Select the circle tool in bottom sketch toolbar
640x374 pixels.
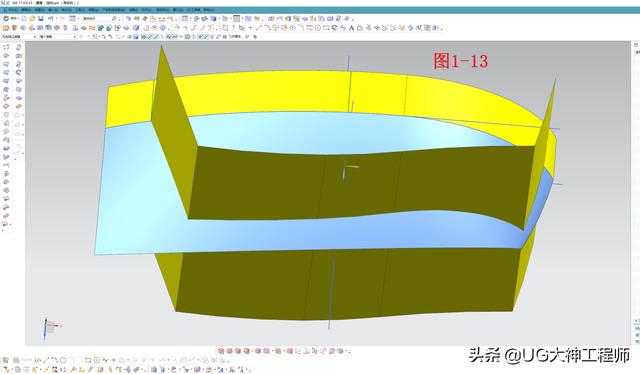click(x=63, y=360)
